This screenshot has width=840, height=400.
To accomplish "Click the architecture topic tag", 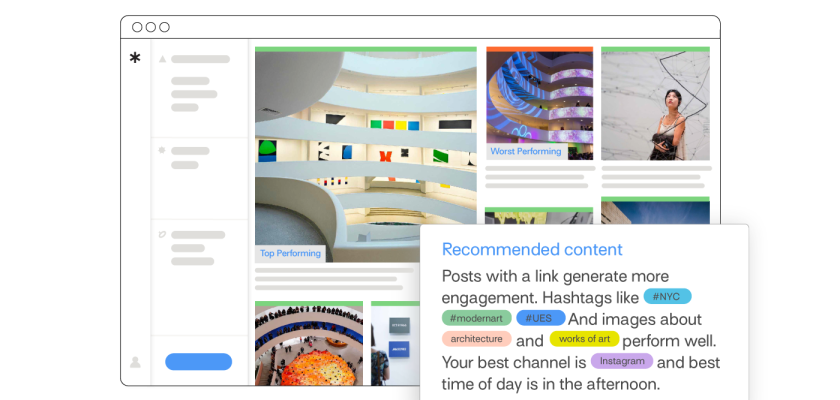I will click(x=476, y=339).
